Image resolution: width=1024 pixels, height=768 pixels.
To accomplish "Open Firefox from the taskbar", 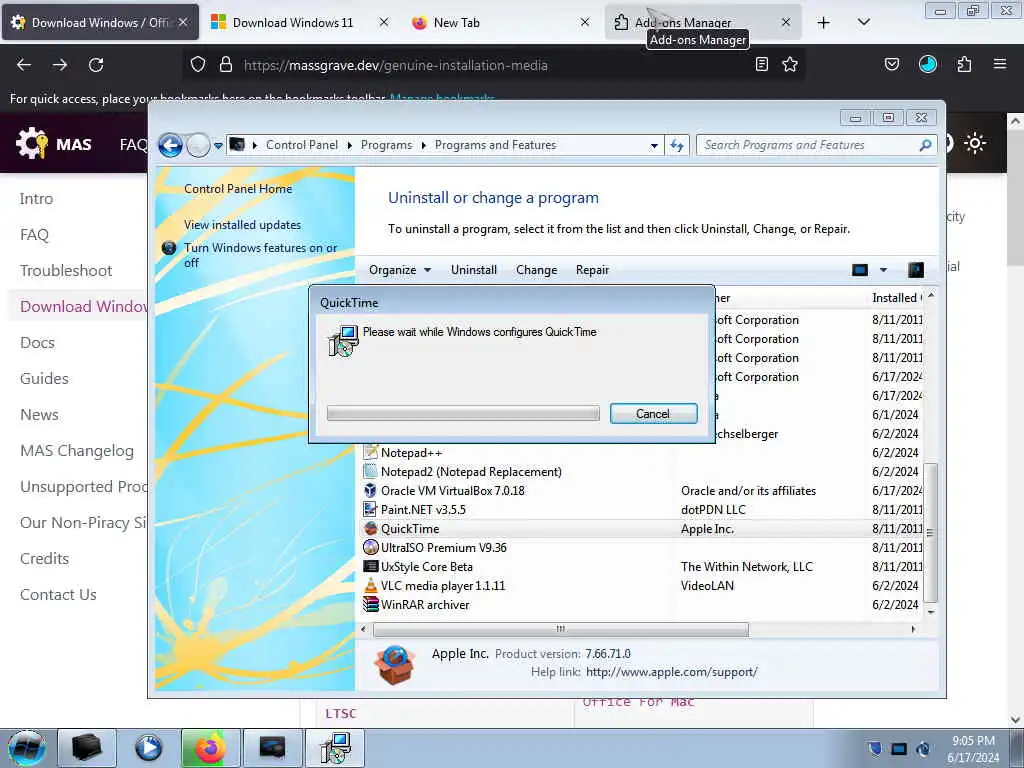I will (x=210, y=748).
